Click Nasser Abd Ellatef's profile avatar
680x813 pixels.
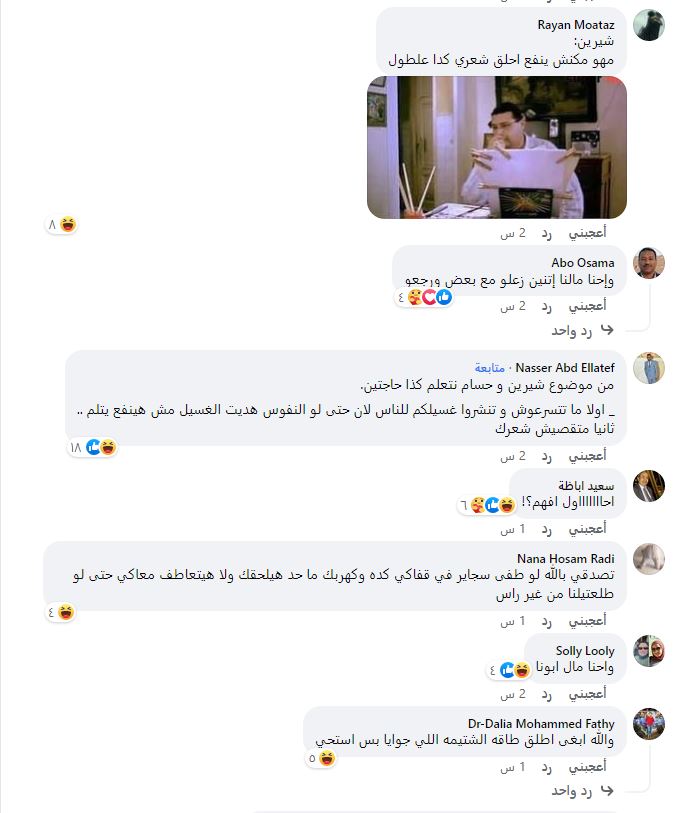coord(648,368)
